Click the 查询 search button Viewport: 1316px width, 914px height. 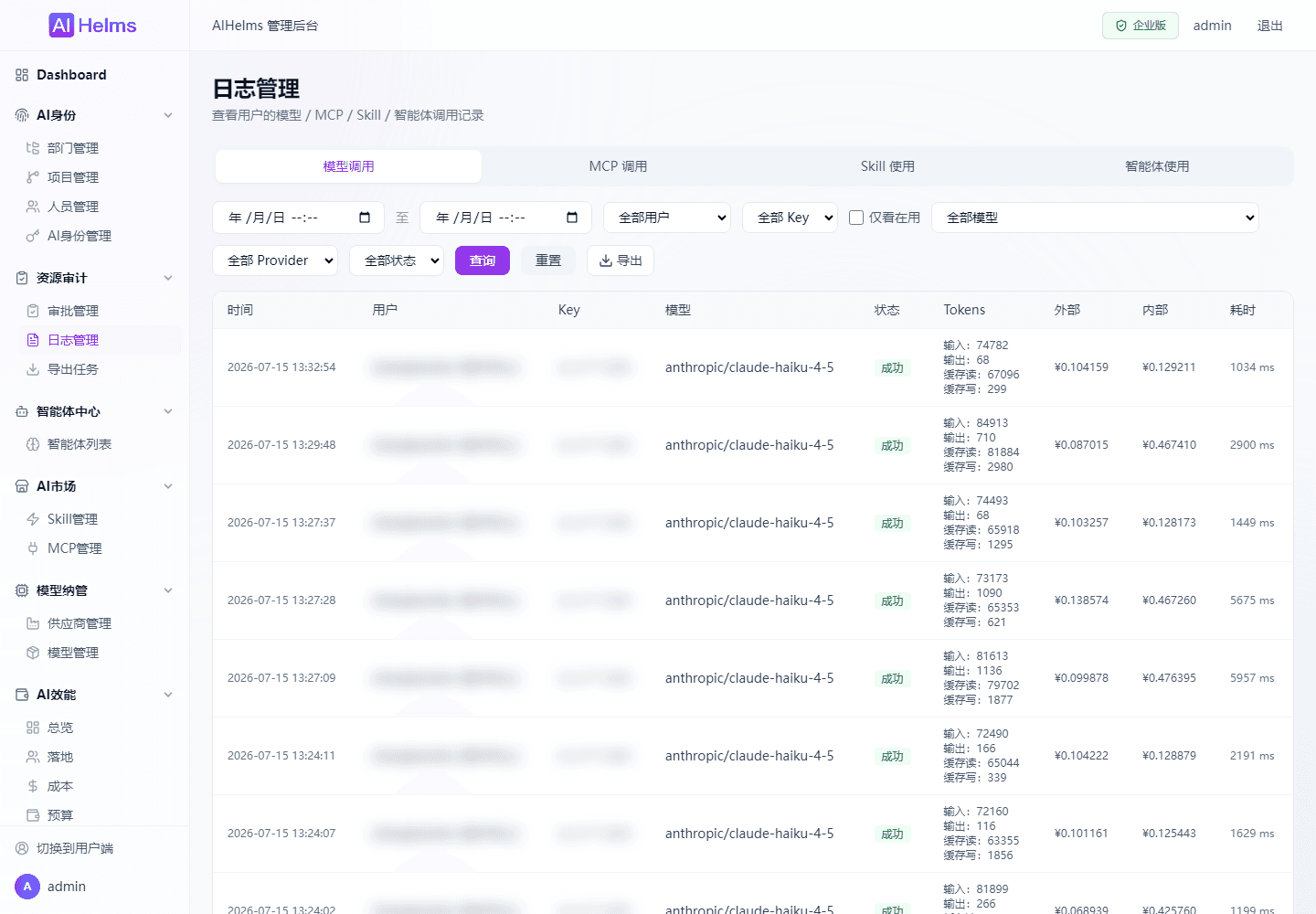tap(483, 260)
